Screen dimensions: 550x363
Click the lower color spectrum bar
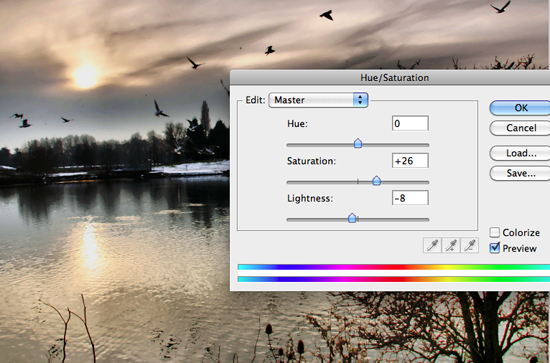click(394, 279)
